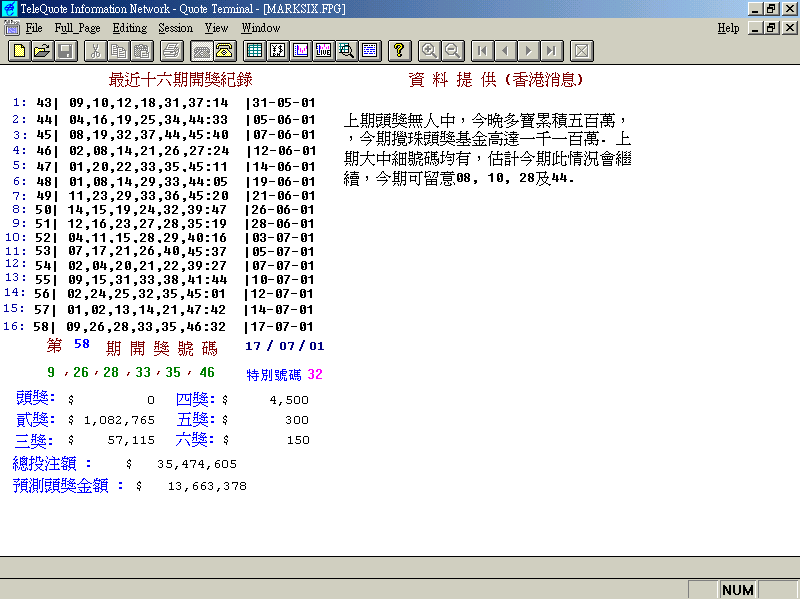The height and width of the screenshot is (600, 800).
Task: Click the Print icon in toolbar
Action: (x=171, y=51)
